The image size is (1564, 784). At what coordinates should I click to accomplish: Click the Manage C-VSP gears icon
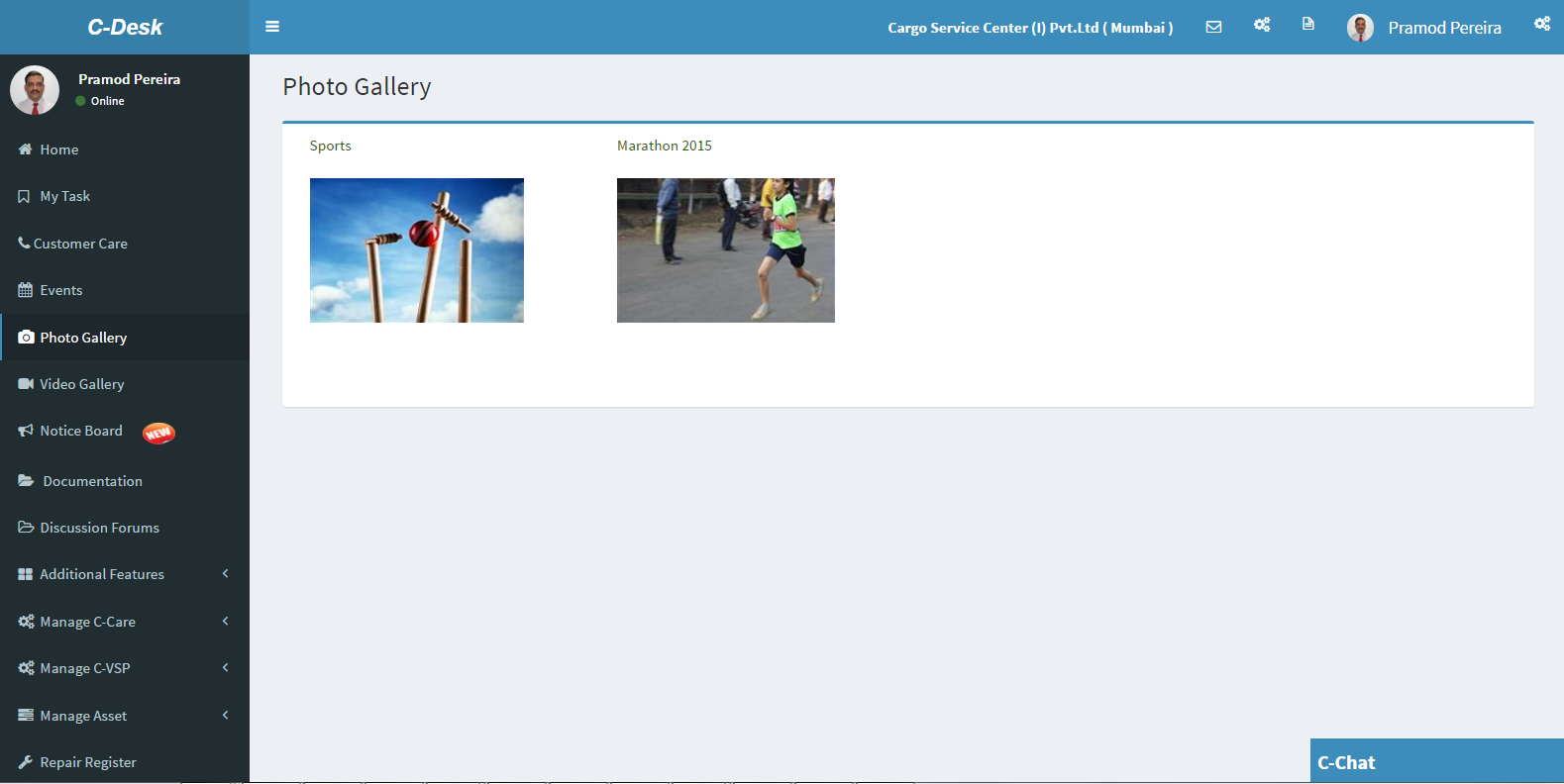pos(26,668)
